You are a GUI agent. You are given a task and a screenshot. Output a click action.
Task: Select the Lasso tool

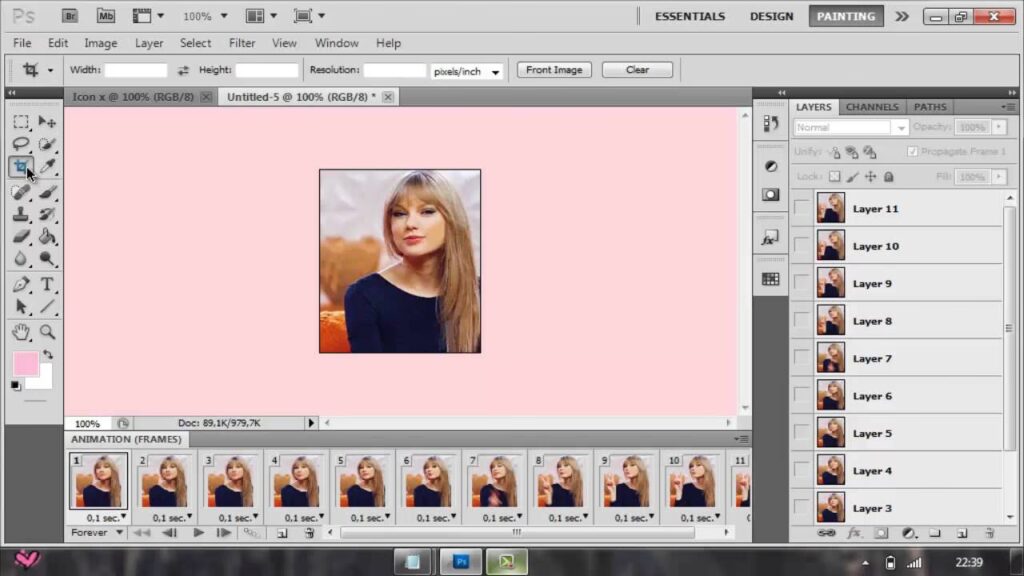[x=20, y=145]
